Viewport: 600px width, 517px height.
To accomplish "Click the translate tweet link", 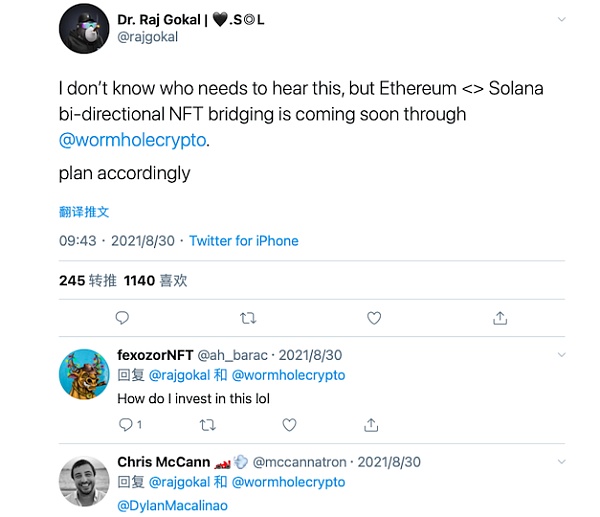I will [x=84, y=212].
